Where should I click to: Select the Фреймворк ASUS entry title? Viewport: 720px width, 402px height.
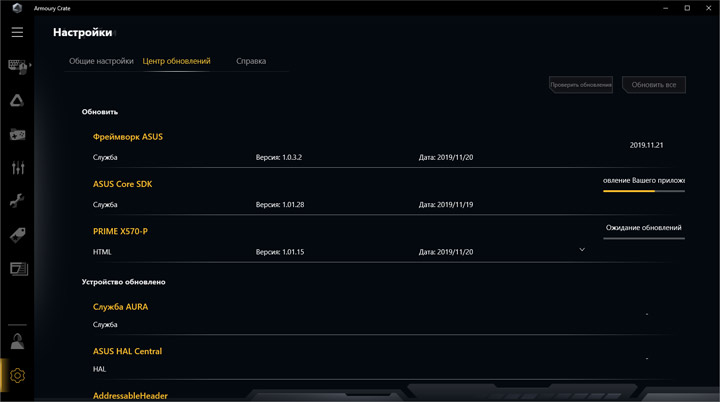128,137
